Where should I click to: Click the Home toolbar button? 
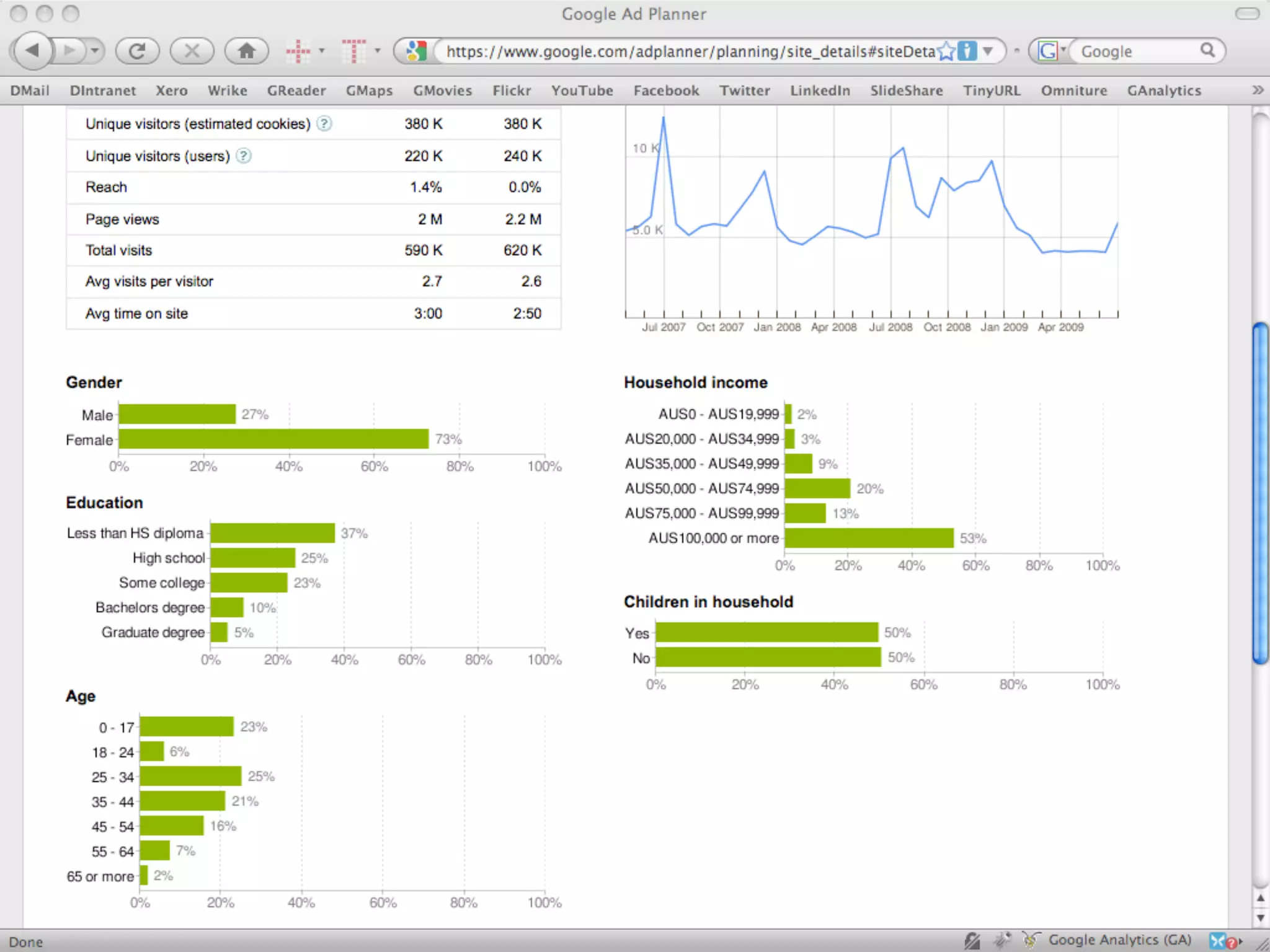point(246,51)
